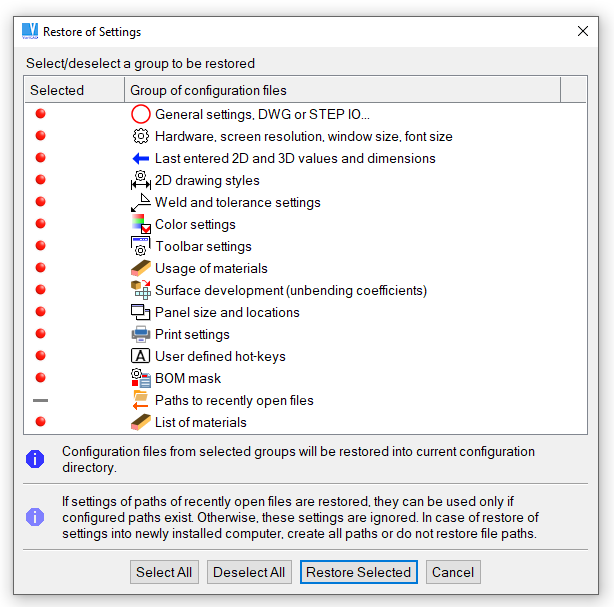
Task: Click the printer icon for Print settings
Action: [141, 334]
